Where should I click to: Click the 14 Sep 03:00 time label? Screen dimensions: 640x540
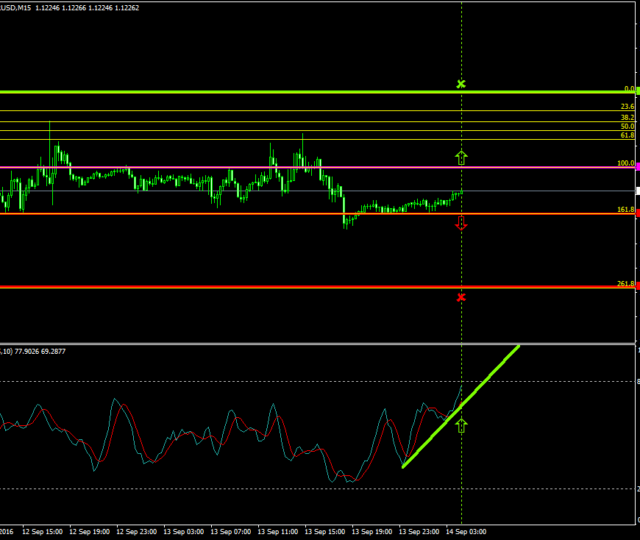pos(465,531)
